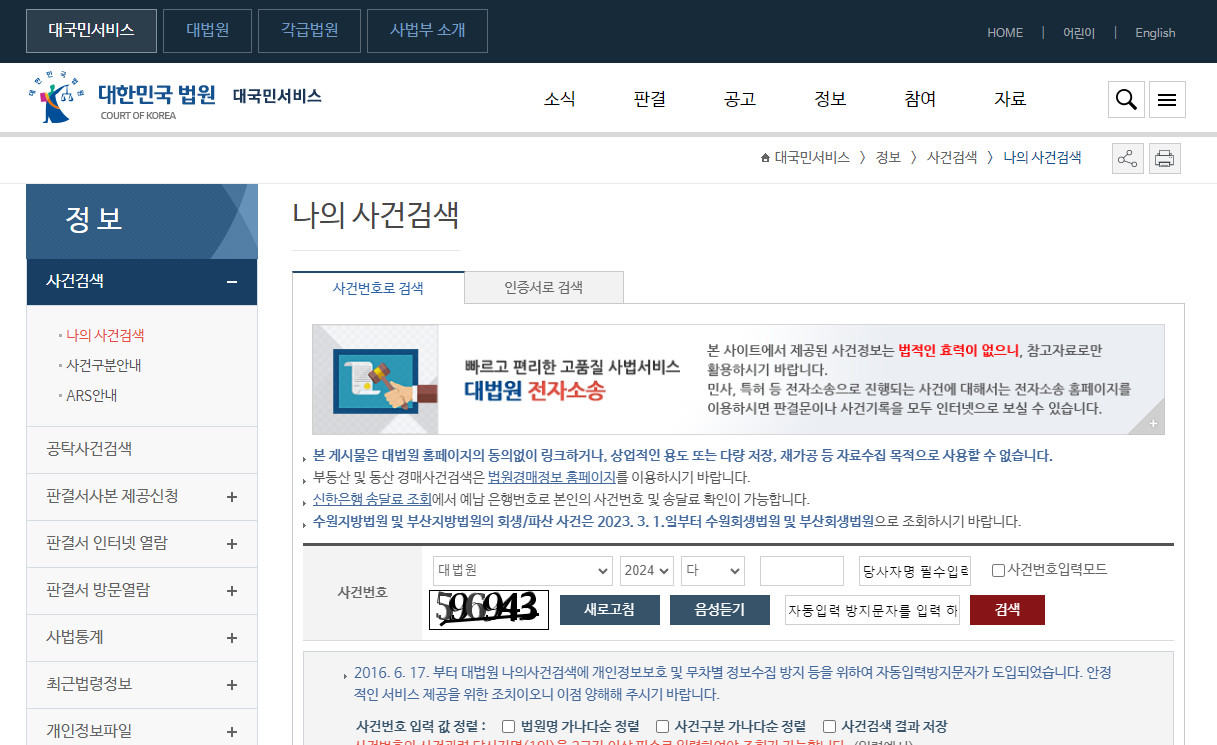Open 소식 main menu
The image size is (1217, 745).
click(x=560, y=99)
